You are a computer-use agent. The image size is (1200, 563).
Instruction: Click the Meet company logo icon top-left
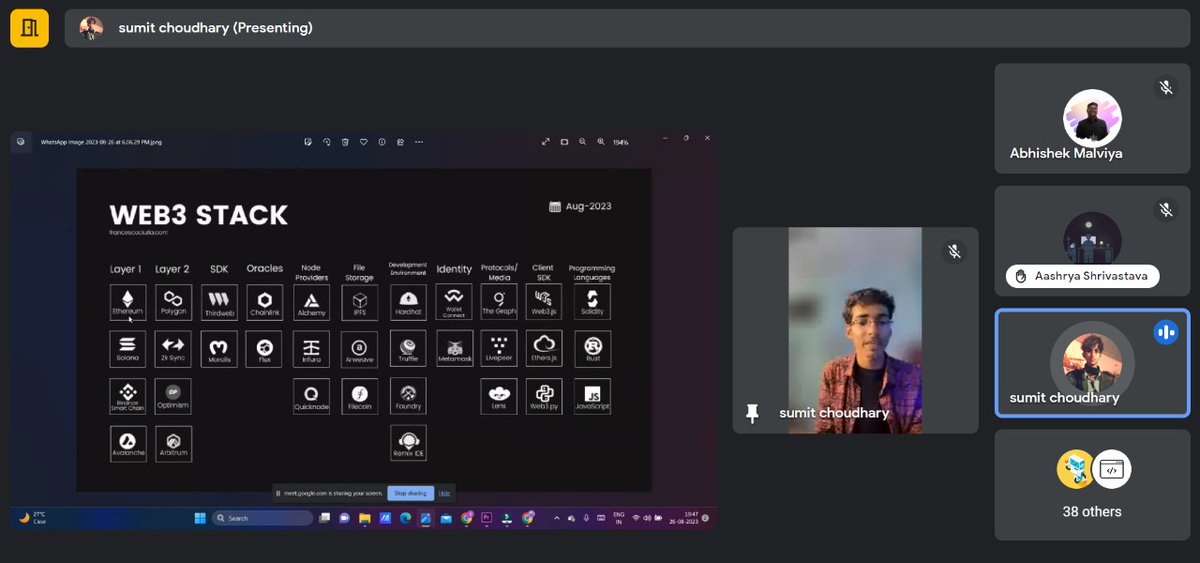pos(29,28)
